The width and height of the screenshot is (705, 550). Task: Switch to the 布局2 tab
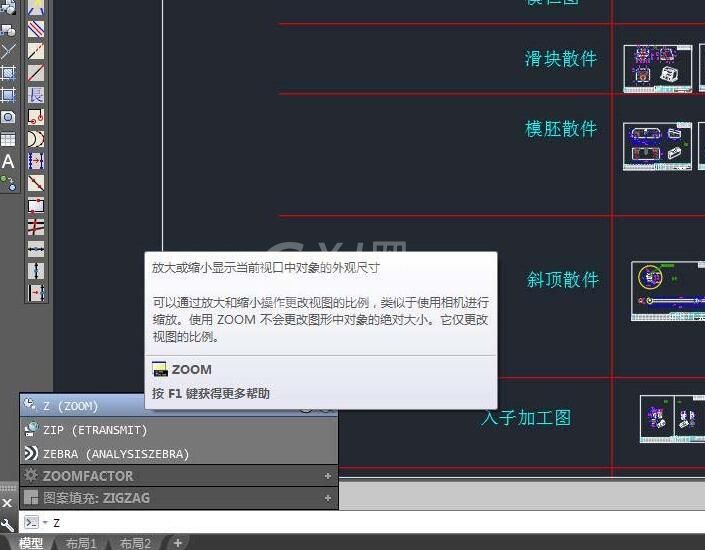(x=135, y=543)
